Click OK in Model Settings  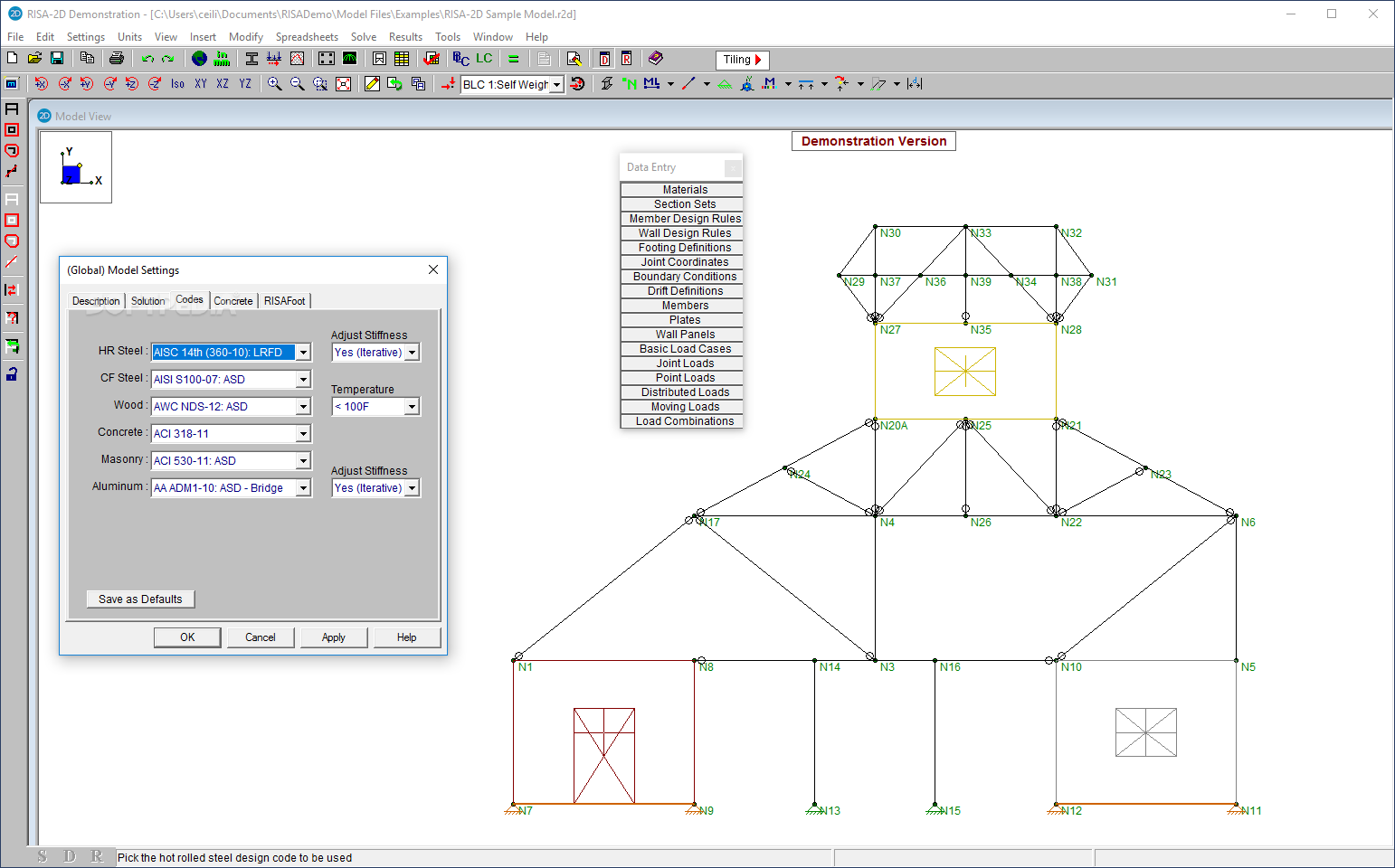187,637
